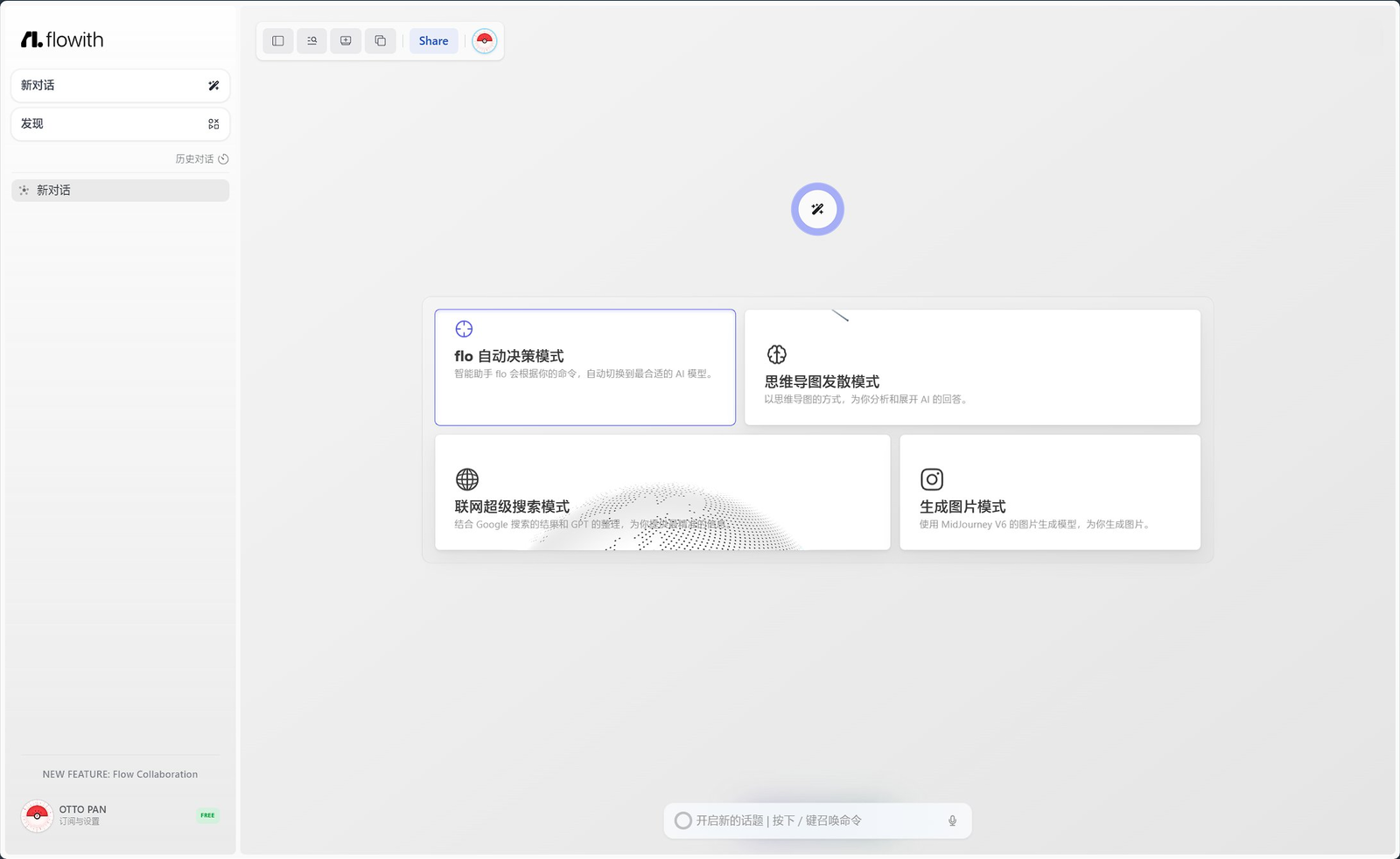Choose 思维导图发散模式 mind map card

click(971, 367)
